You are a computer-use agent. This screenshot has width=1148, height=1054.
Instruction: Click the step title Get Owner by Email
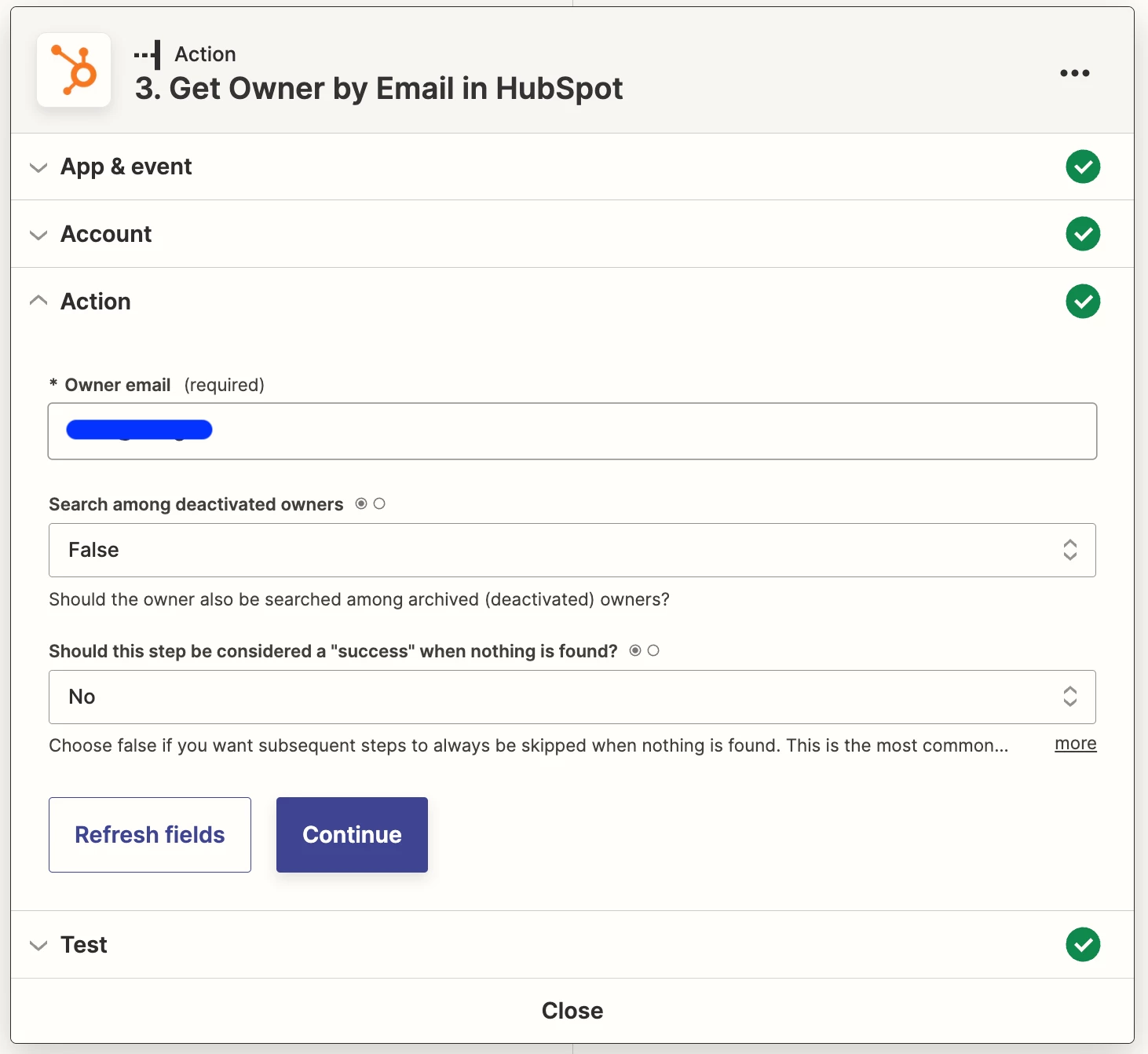point(378,89)
